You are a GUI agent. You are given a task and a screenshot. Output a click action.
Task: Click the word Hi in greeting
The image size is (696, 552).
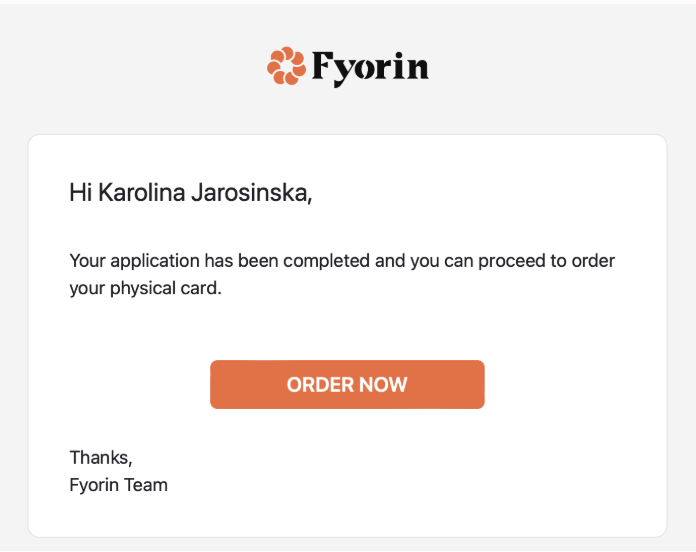tap(81, 193)
